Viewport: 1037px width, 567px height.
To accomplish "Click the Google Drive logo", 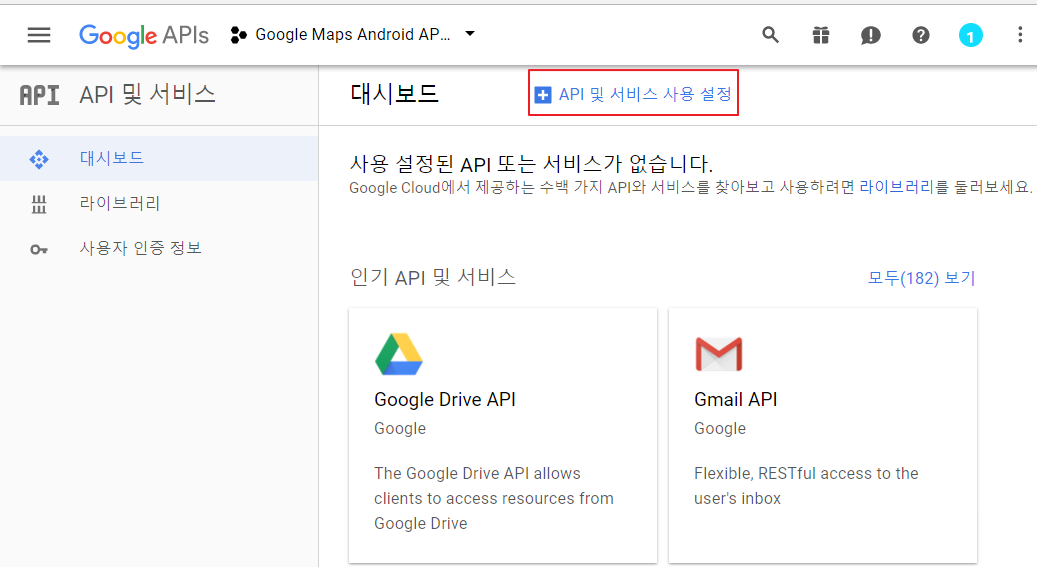I will (x=399, y=354).
